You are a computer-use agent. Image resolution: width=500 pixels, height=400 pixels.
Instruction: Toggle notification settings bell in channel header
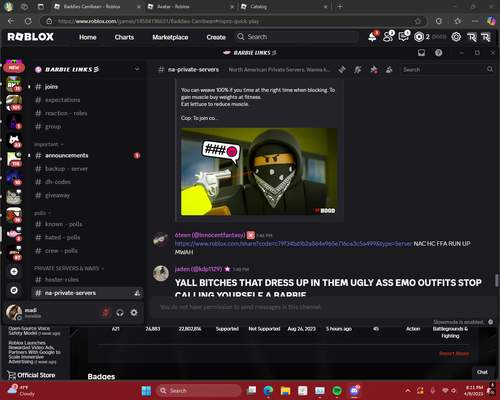tap(358, 70)
